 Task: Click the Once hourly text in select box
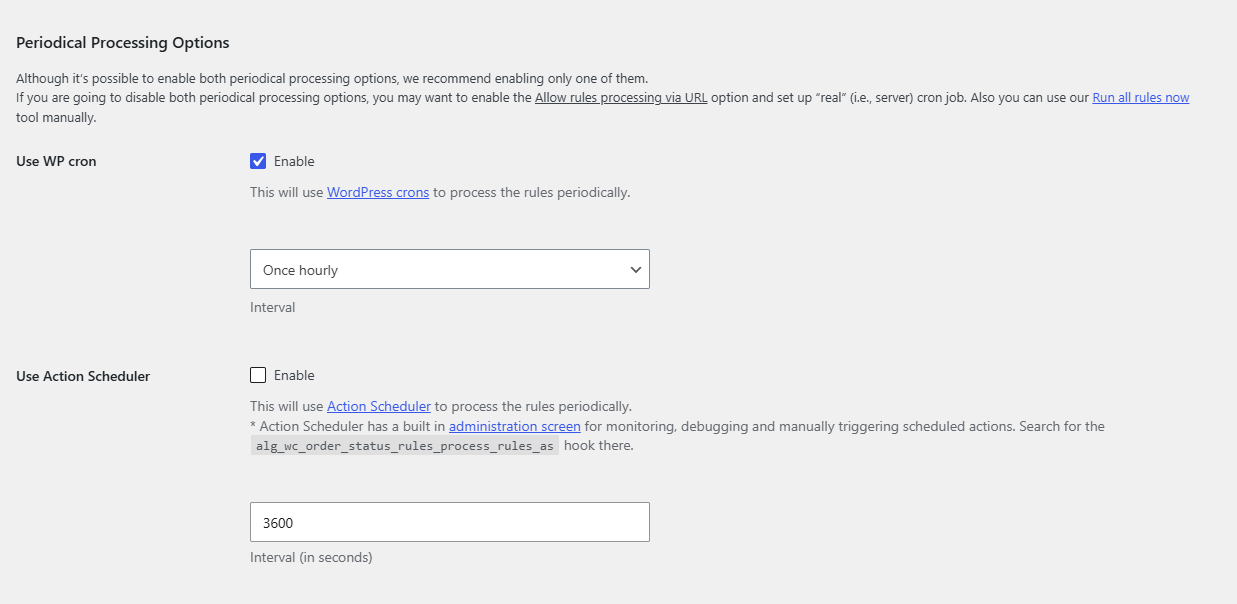click(300, 270)
